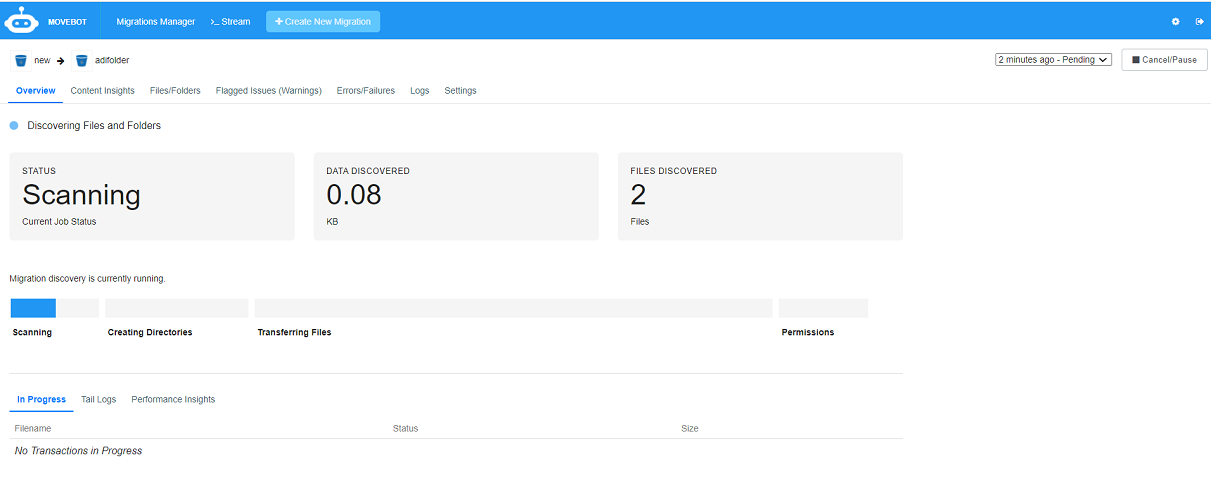Screen dimensions: 1211x501
Task: Select the Tail Logs tab
Action: click(98, 399)
